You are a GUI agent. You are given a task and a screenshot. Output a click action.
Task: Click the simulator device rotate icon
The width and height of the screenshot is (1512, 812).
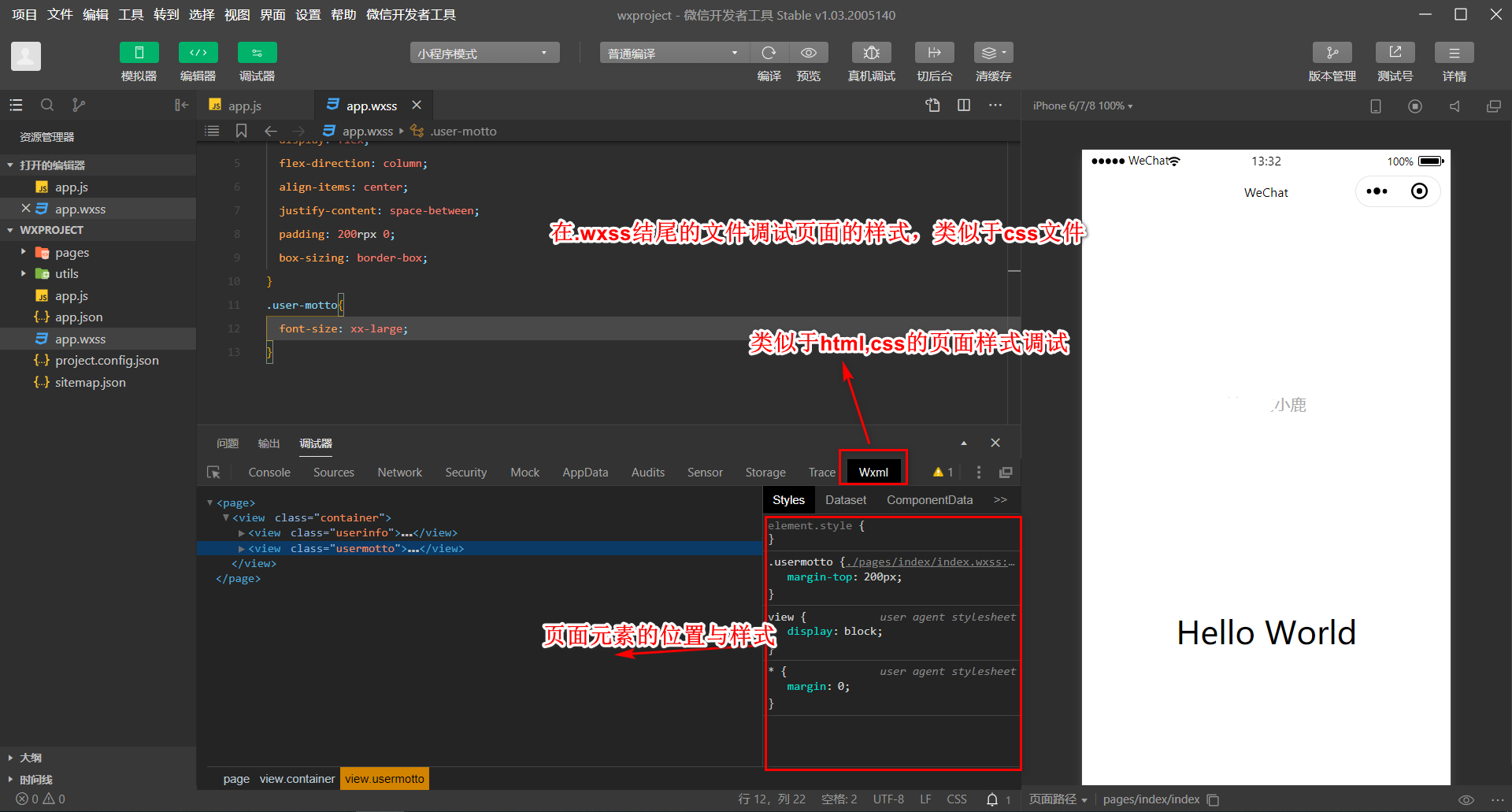(1375, 106)
